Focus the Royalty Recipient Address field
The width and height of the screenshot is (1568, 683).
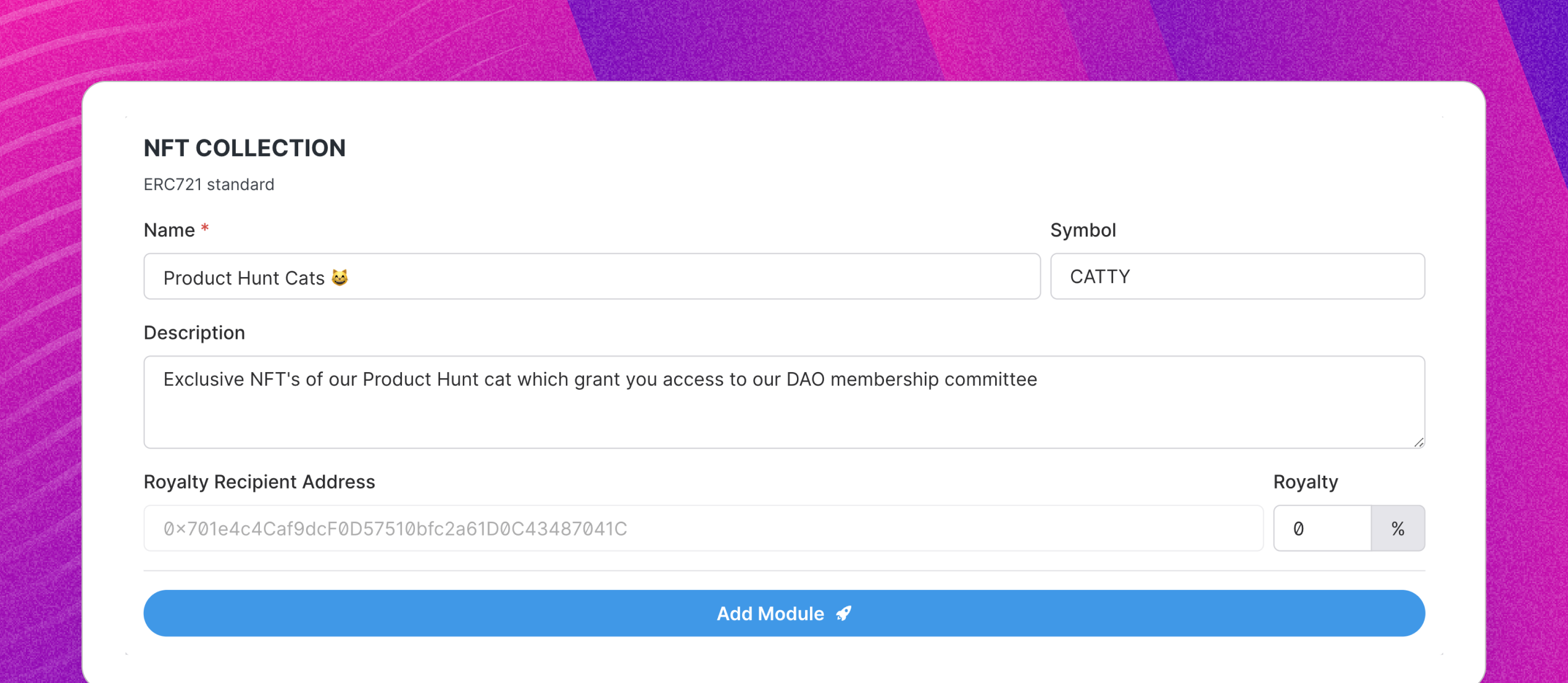pyautogui.click(x=703, y=528)
